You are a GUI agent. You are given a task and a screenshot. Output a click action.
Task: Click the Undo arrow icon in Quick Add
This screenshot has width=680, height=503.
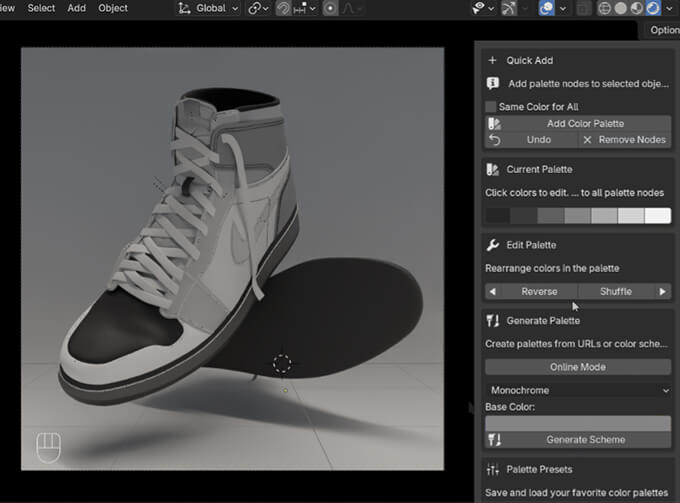click(494, 140)
